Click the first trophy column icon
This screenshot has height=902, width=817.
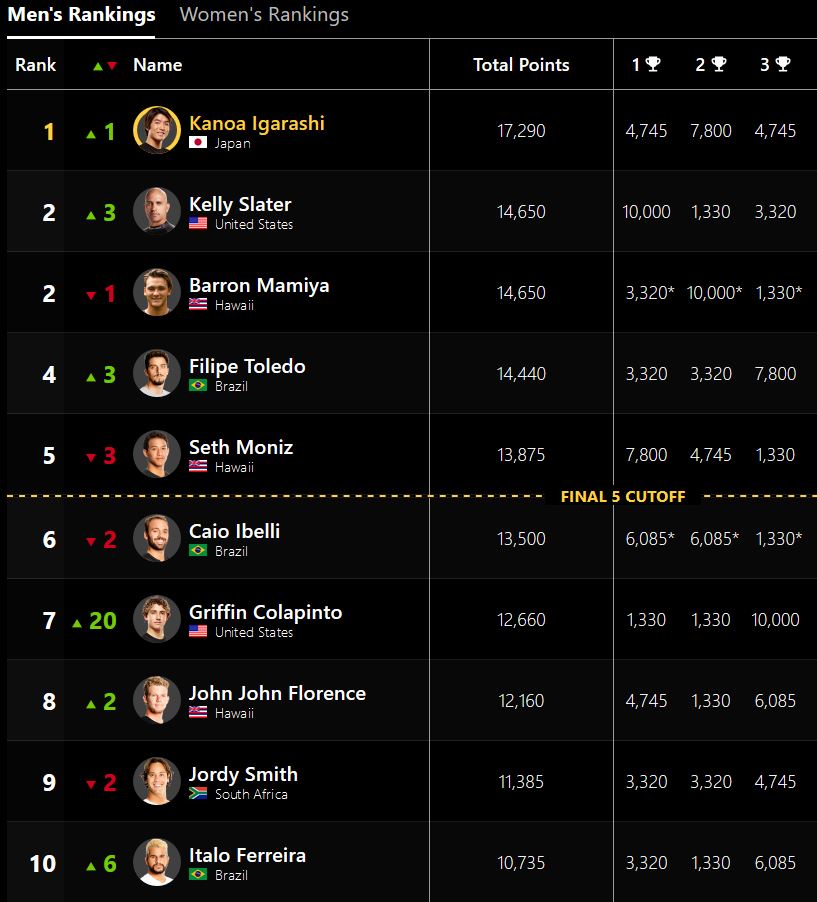(652, 64)
